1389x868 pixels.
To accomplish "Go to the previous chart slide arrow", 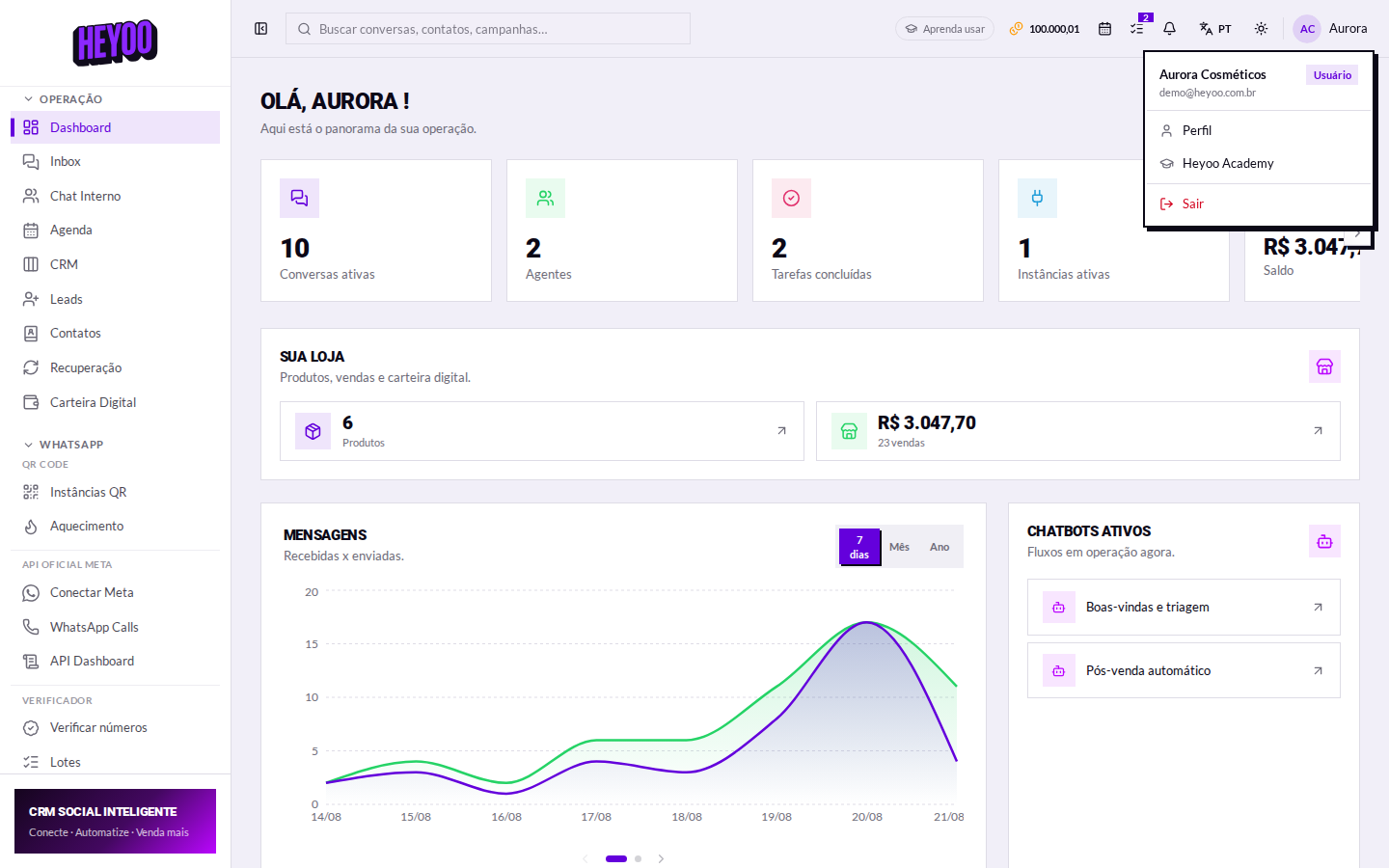I will click(585, 858).
